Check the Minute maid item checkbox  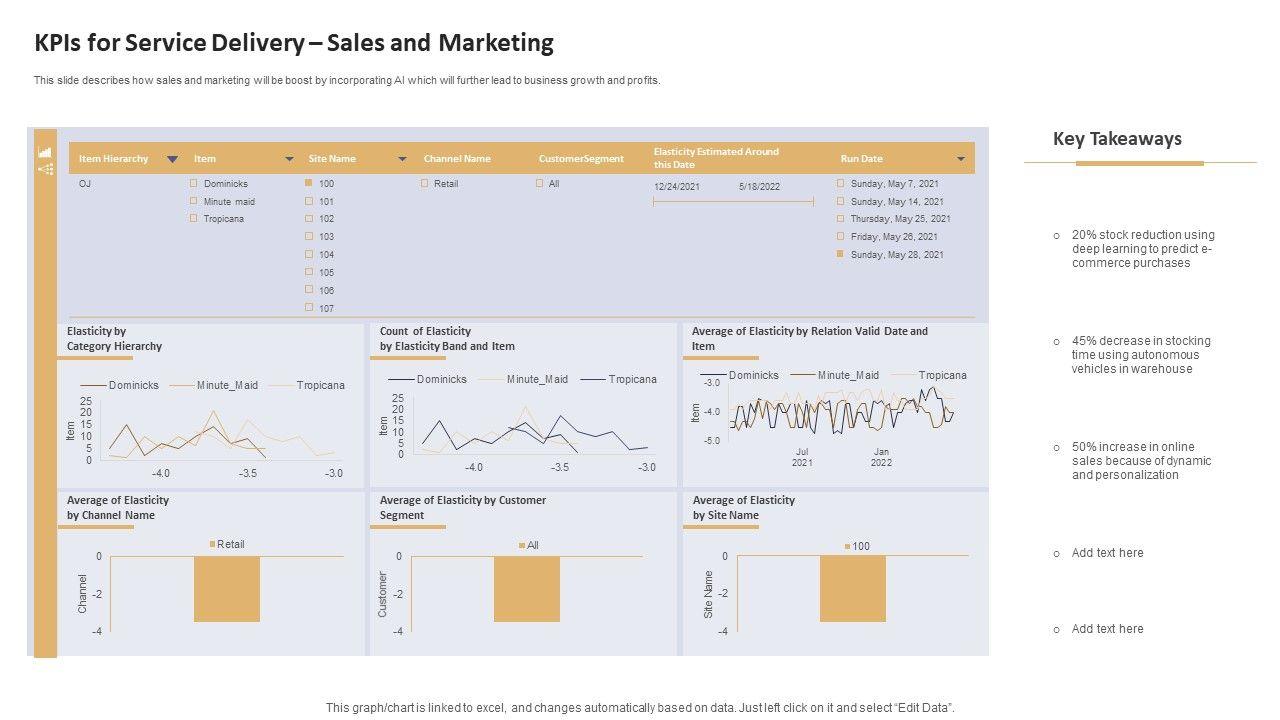[194, 201]
